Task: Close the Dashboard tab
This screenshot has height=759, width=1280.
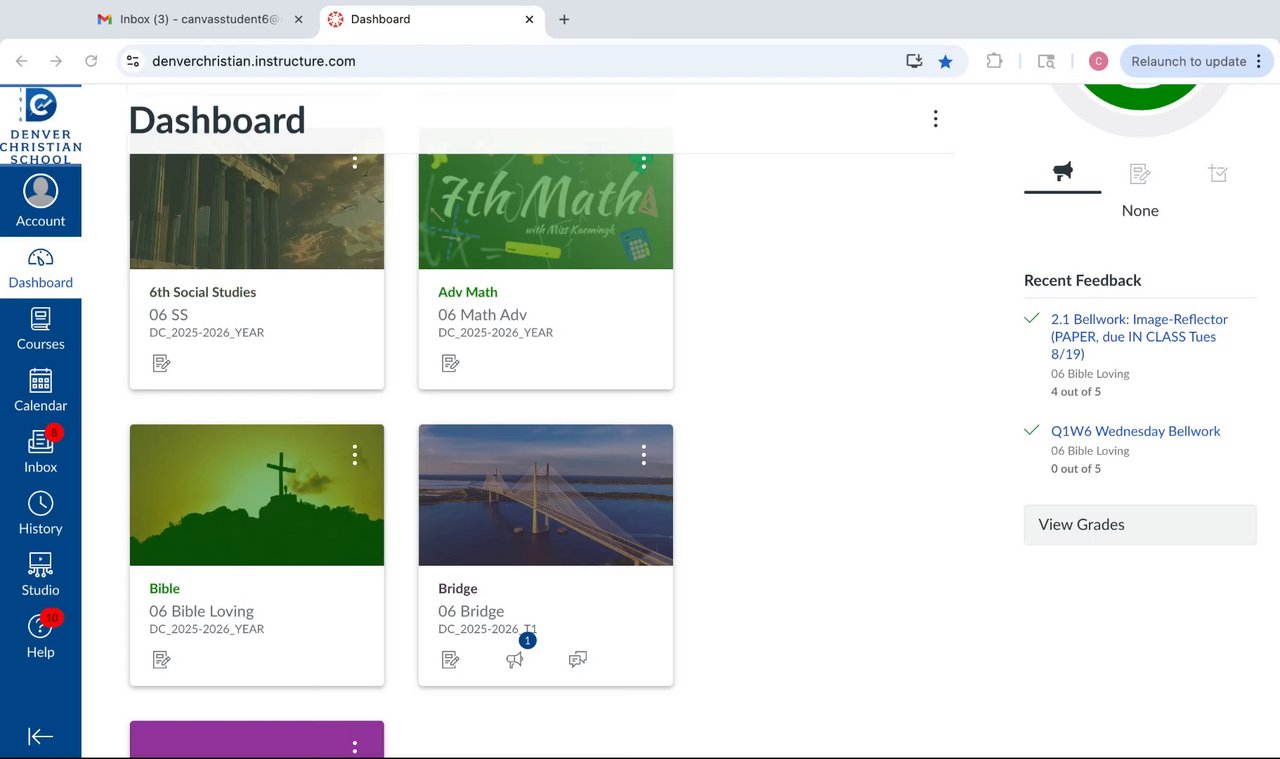Action: (529, 19)
